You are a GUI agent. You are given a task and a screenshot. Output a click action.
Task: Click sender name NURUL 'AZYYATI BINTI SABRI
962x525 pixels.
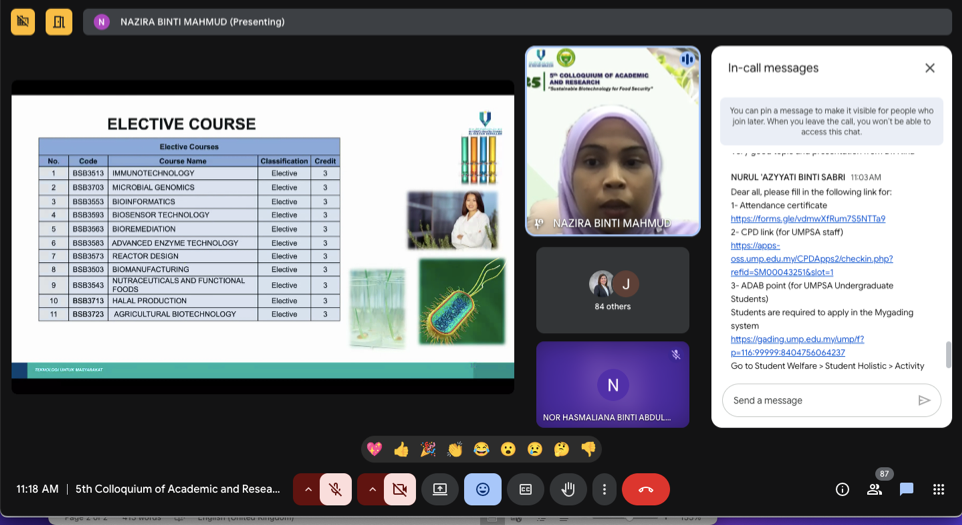(x=788, y=177)
